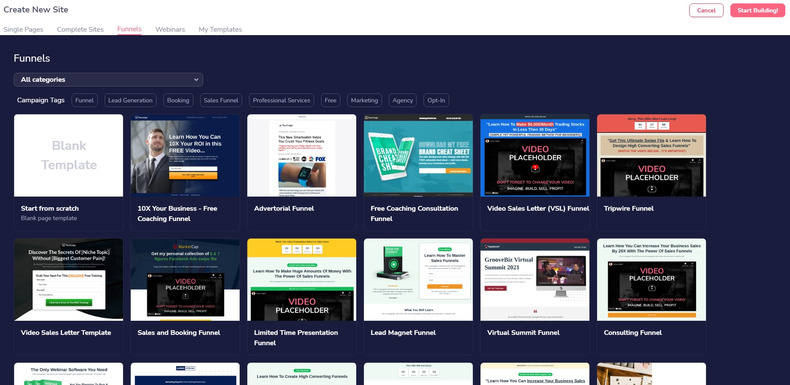Screen dimensions: 790x385
Task: Filter by the Free tag
Action: coord(331,100)
